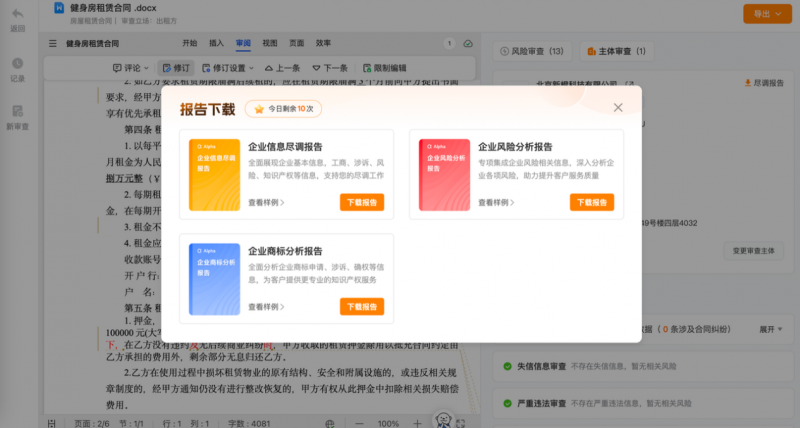
Task: Click the hamburger outline menu icon
Action: [53, 44]
